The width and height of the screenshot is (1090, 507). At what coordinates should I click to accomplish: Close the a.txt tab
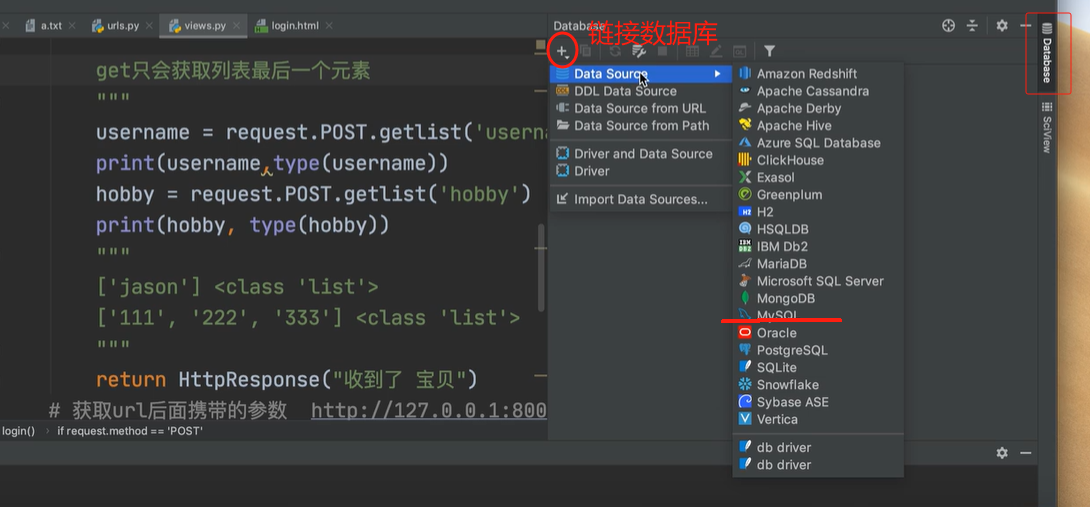(x=73, y=26)
